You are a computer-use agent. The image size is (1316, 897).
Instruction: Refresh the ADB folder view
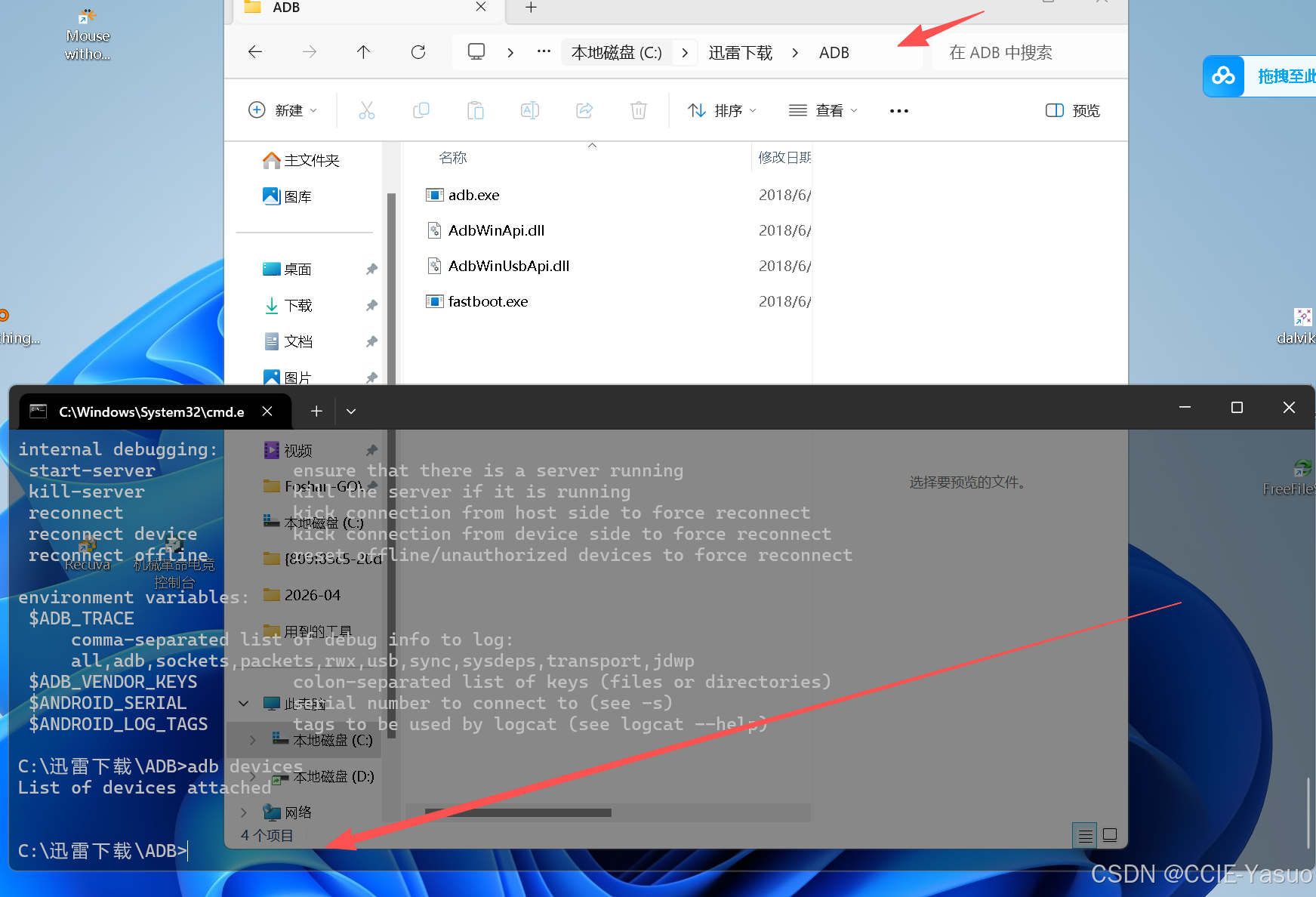coord(418,52)
